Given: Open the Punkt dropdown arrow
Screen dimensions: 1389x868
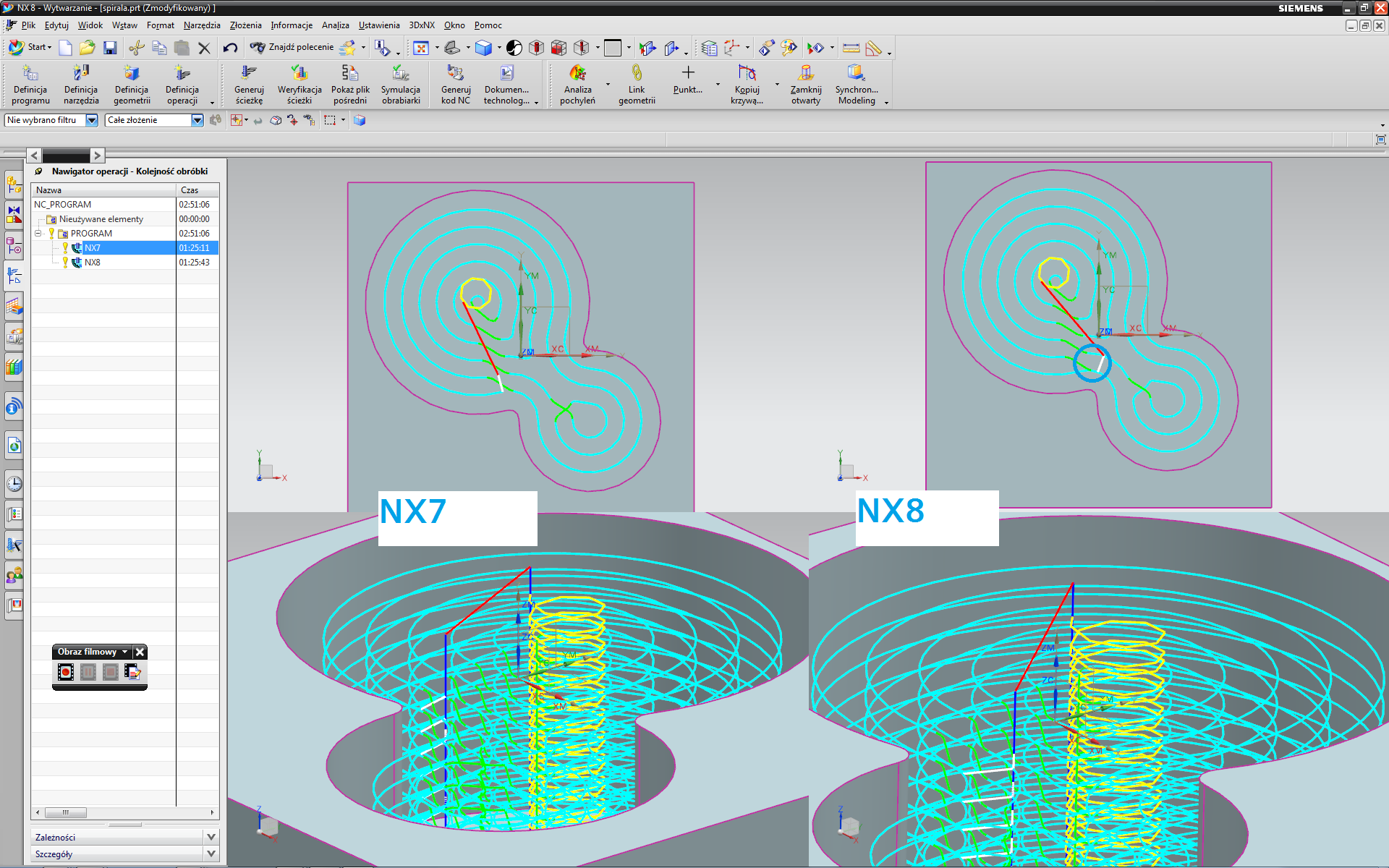Looking at the screenshot, I should [718, 85].
